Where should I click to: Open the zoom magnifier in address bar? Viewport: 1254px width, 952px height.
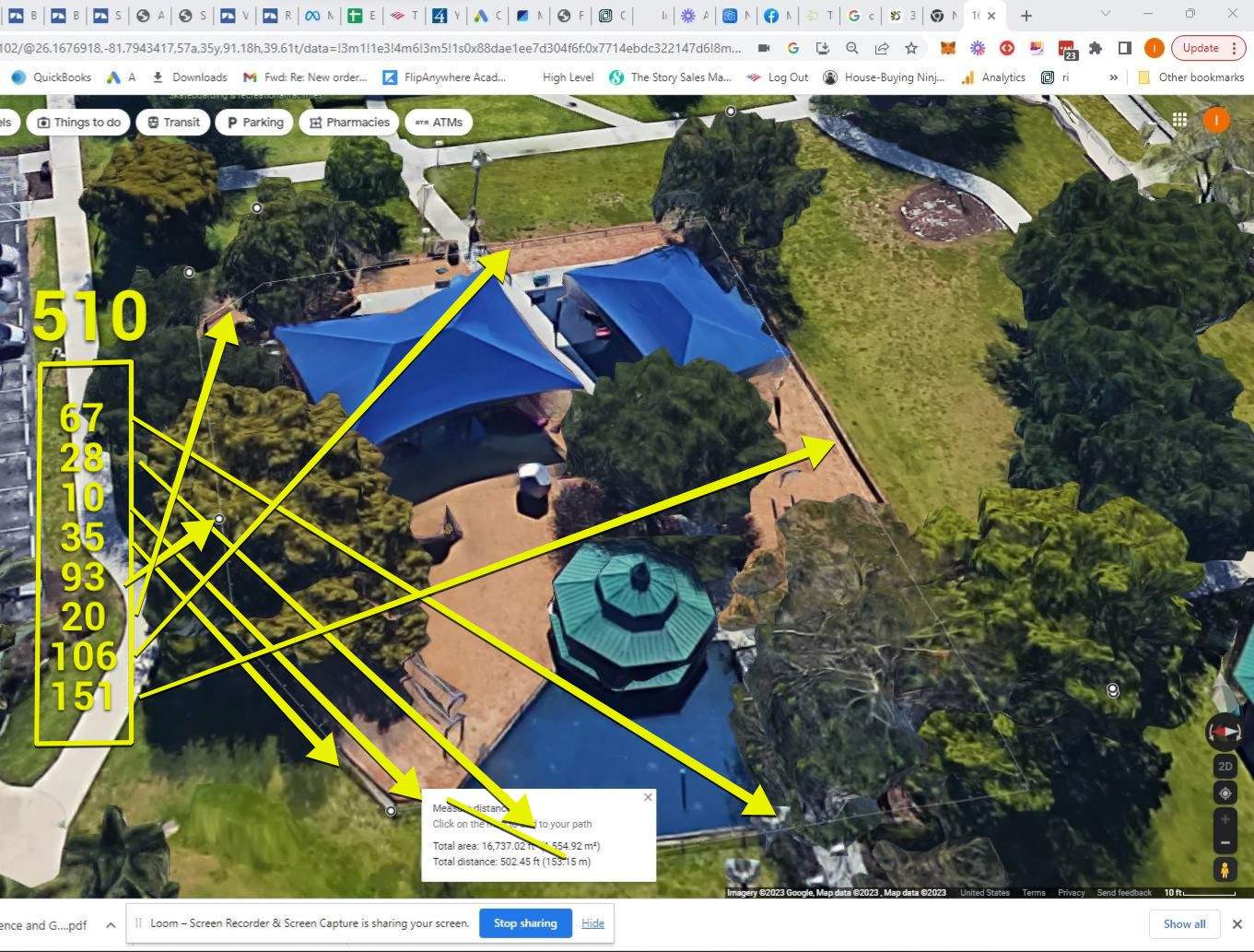coord(852,48)
